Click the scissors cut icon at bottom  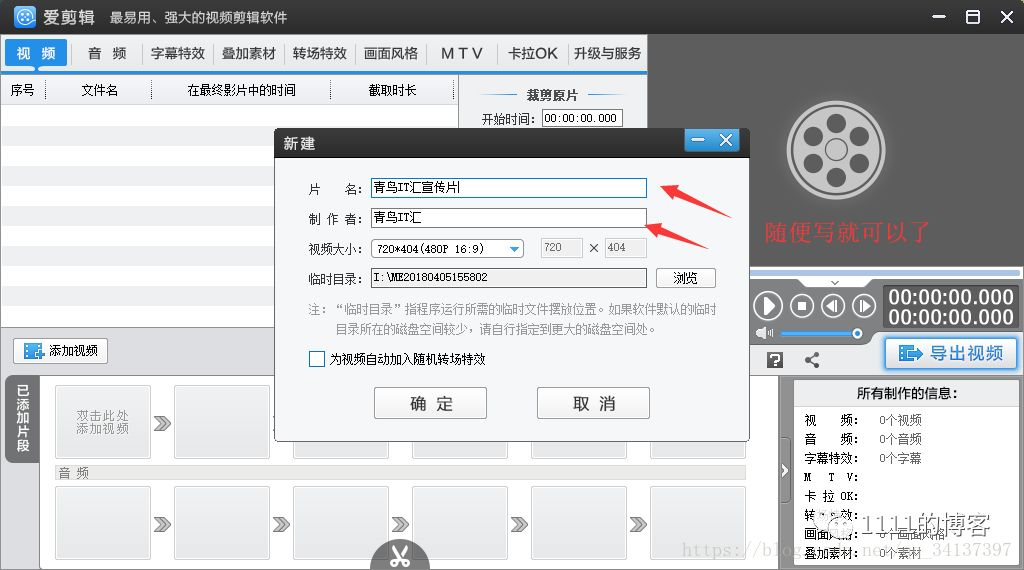tap(400, 555)
